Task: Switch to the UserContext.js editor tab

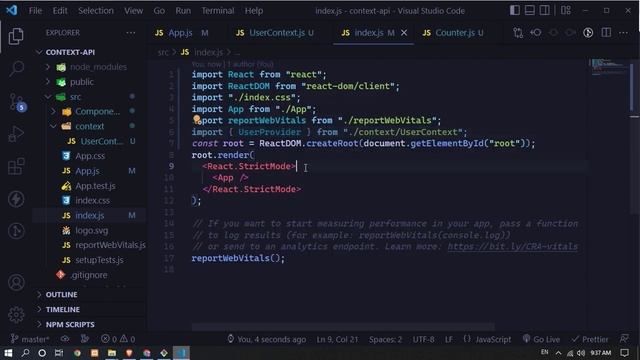Action: (x=276, y=33)
